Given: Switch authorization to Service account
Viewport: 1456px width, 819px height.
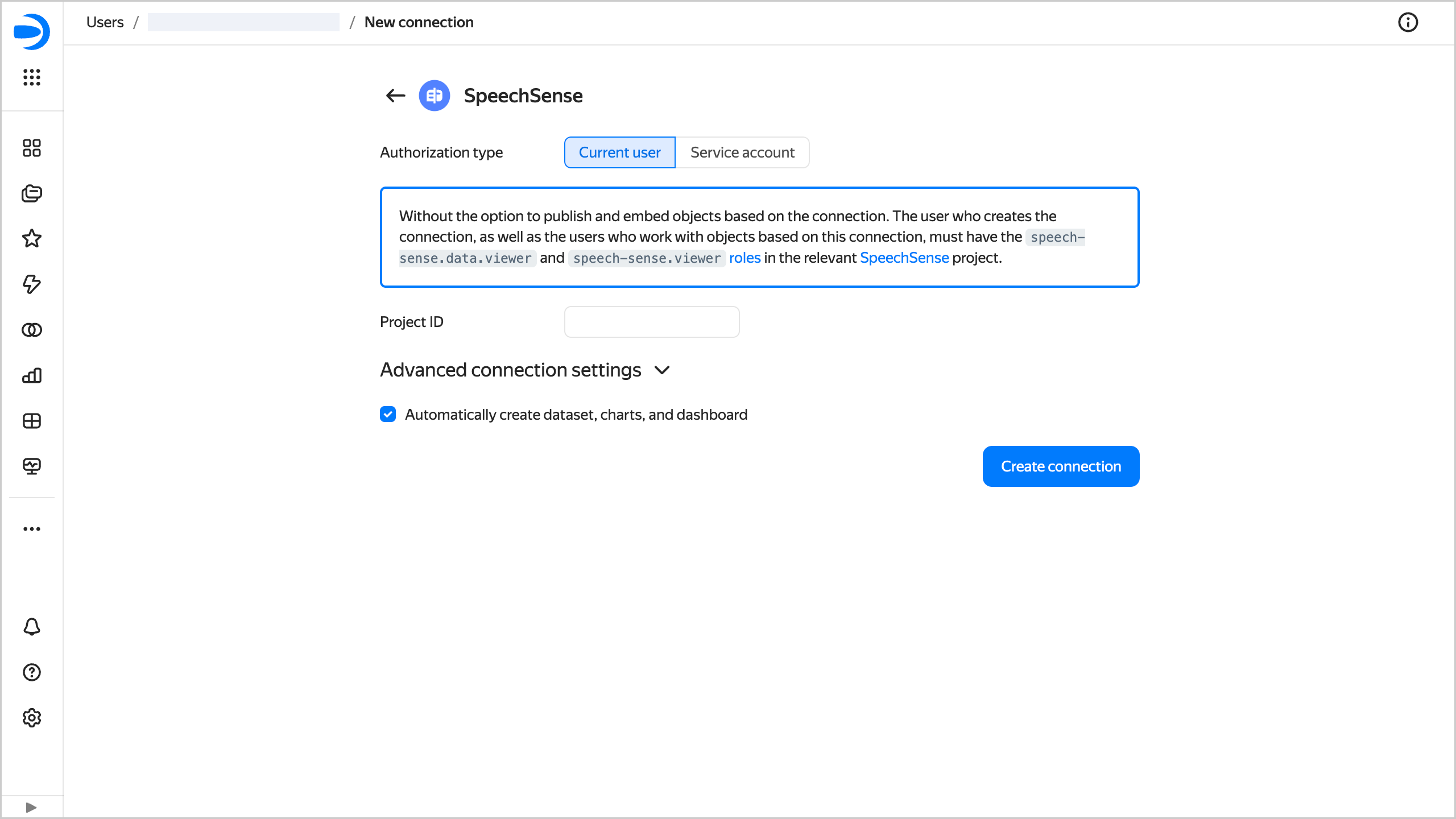Looking at the screenshot, I should (742, 152).
